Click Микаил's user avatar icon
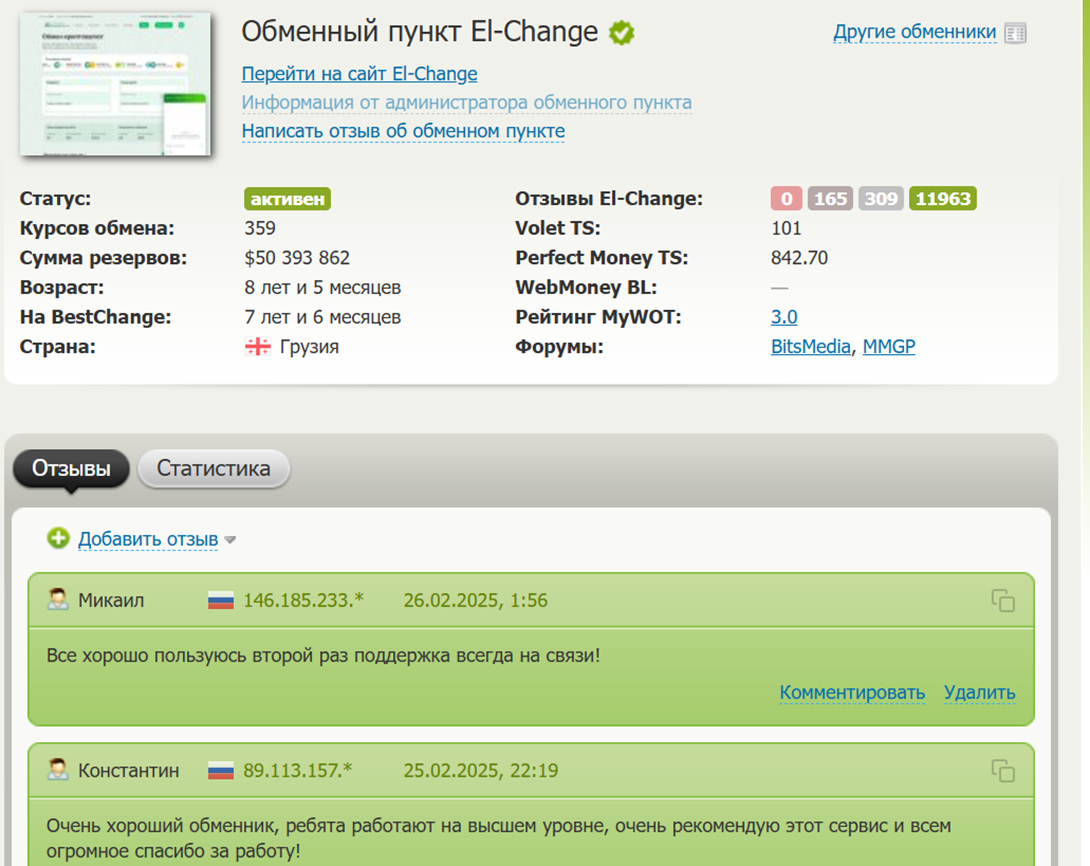Screen dimensions: 1090x866 pyautogui.click(x=58, y=599)
